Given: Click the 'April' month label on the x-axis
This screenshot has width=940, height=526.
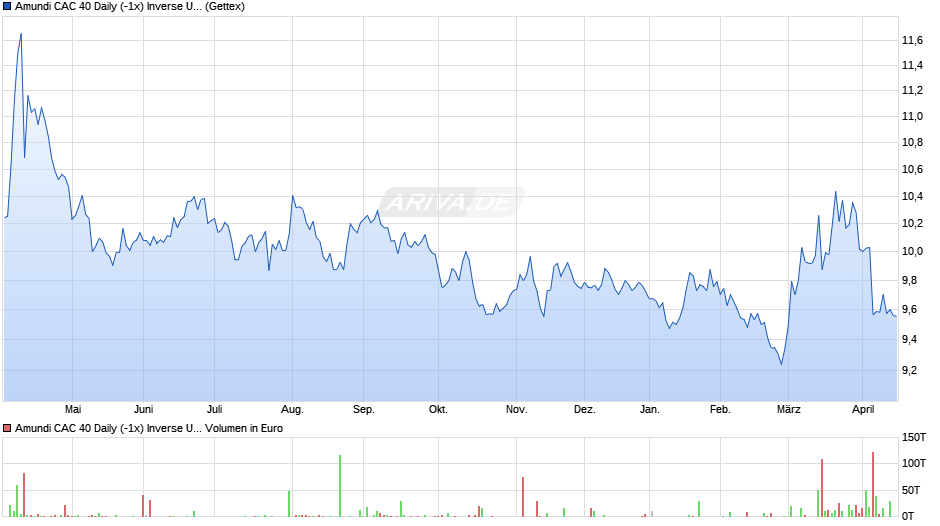Looking at the screenshot, I should click(863, 410).
